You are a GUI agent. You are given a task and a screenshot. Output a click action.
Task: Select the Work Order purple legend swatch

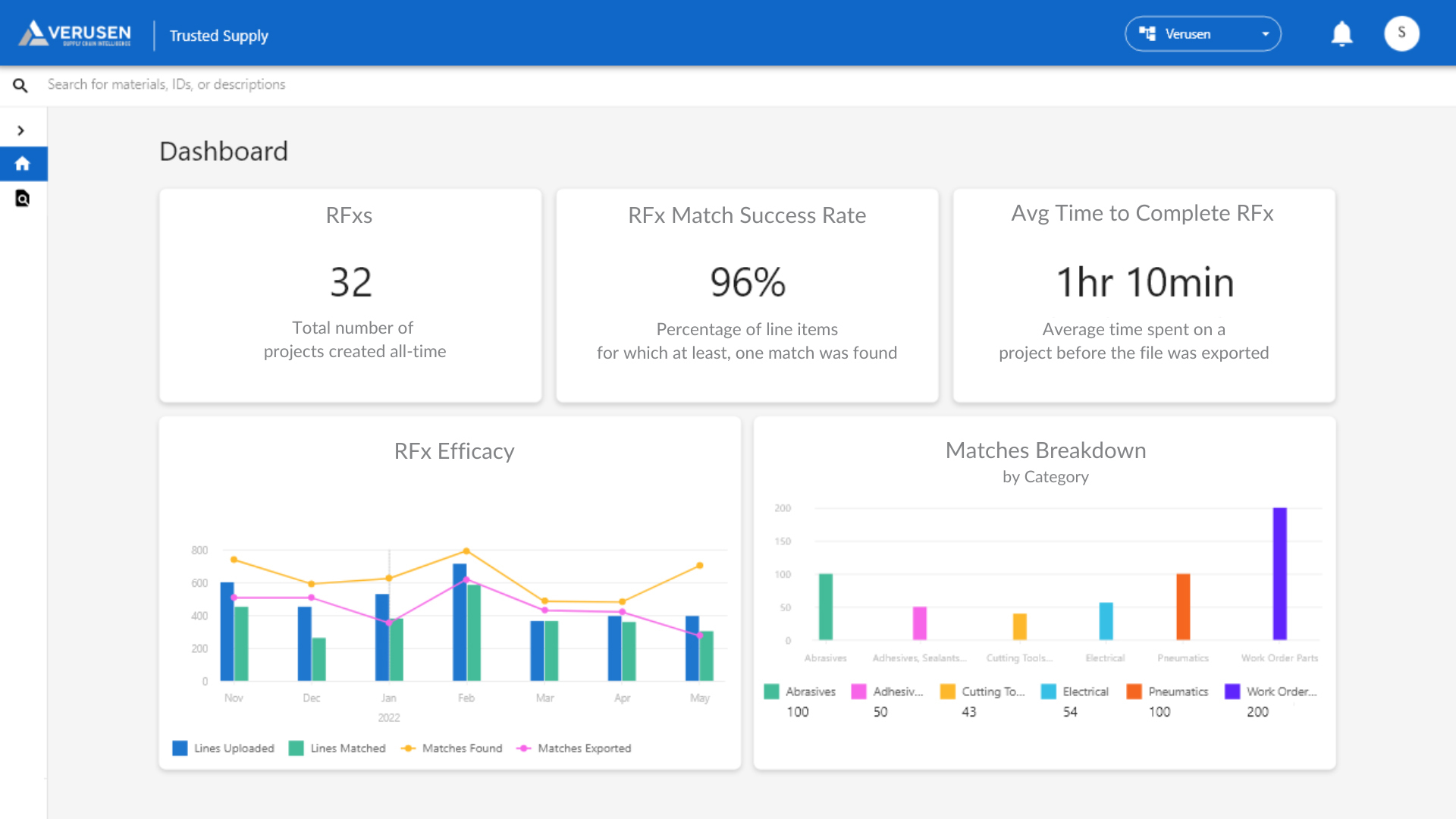1232,692
